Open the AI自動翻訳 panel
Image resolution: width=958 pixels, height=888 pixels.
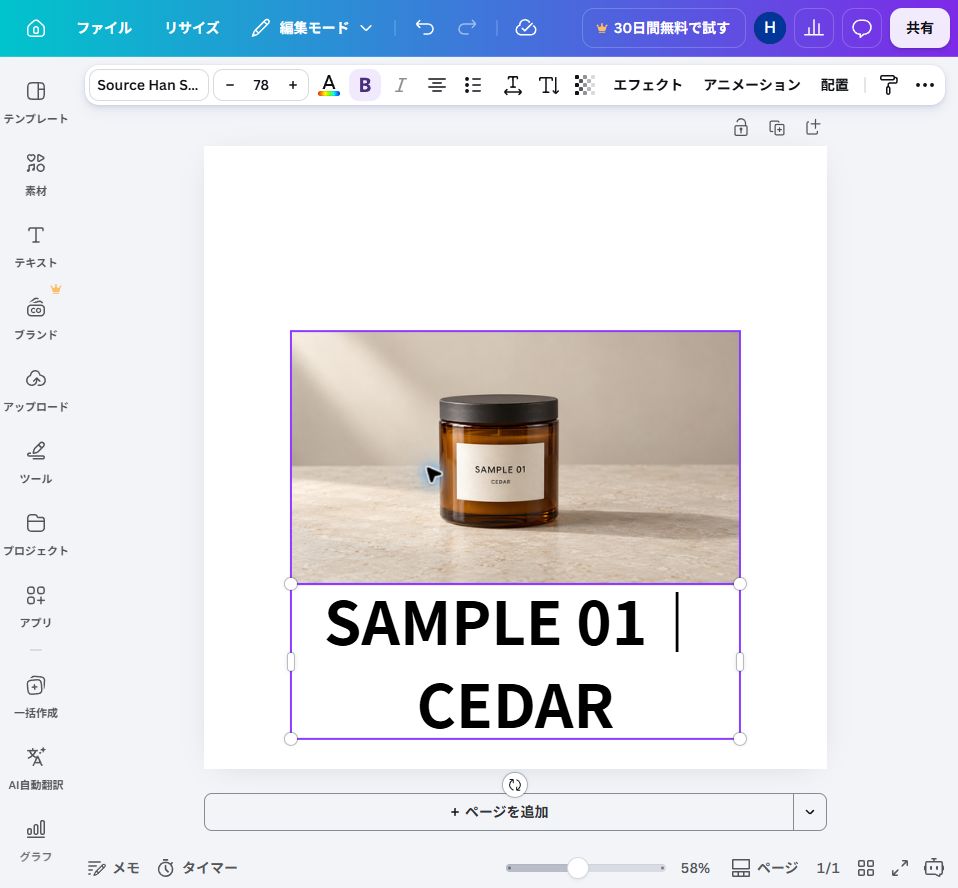(36, 769)
